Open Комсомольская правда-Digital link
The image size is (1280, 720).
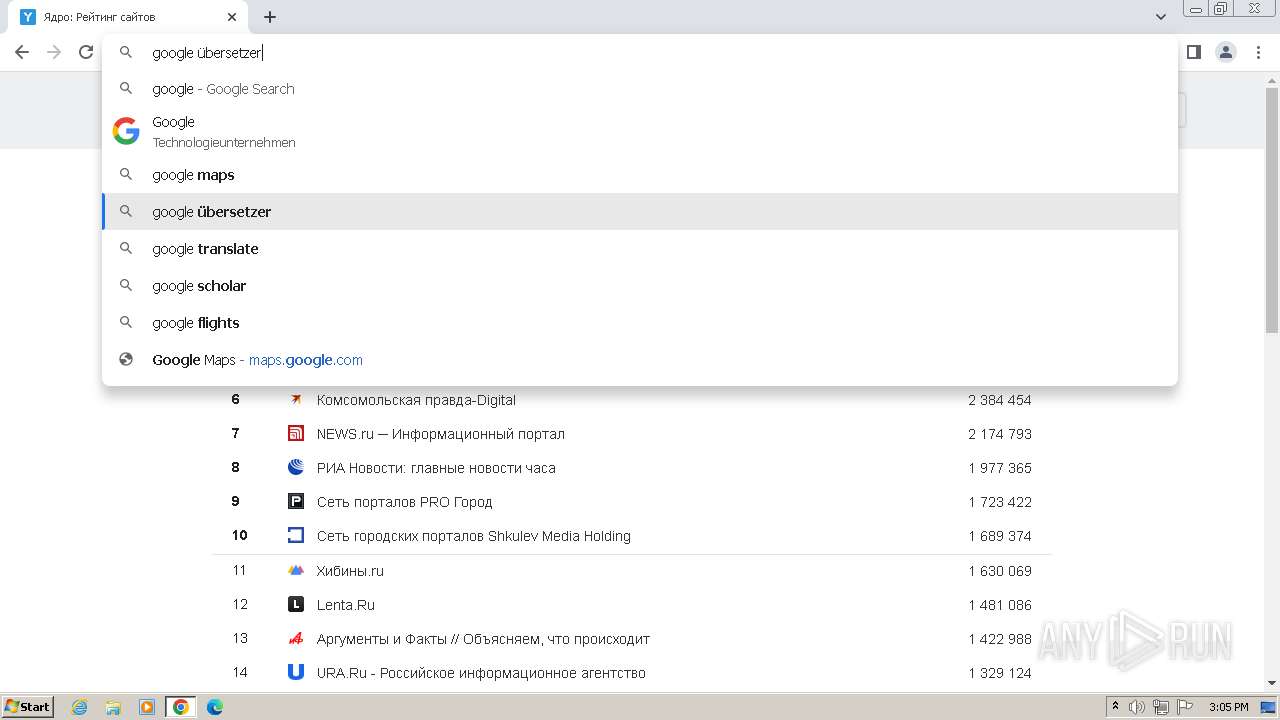(x=416, y=400)
